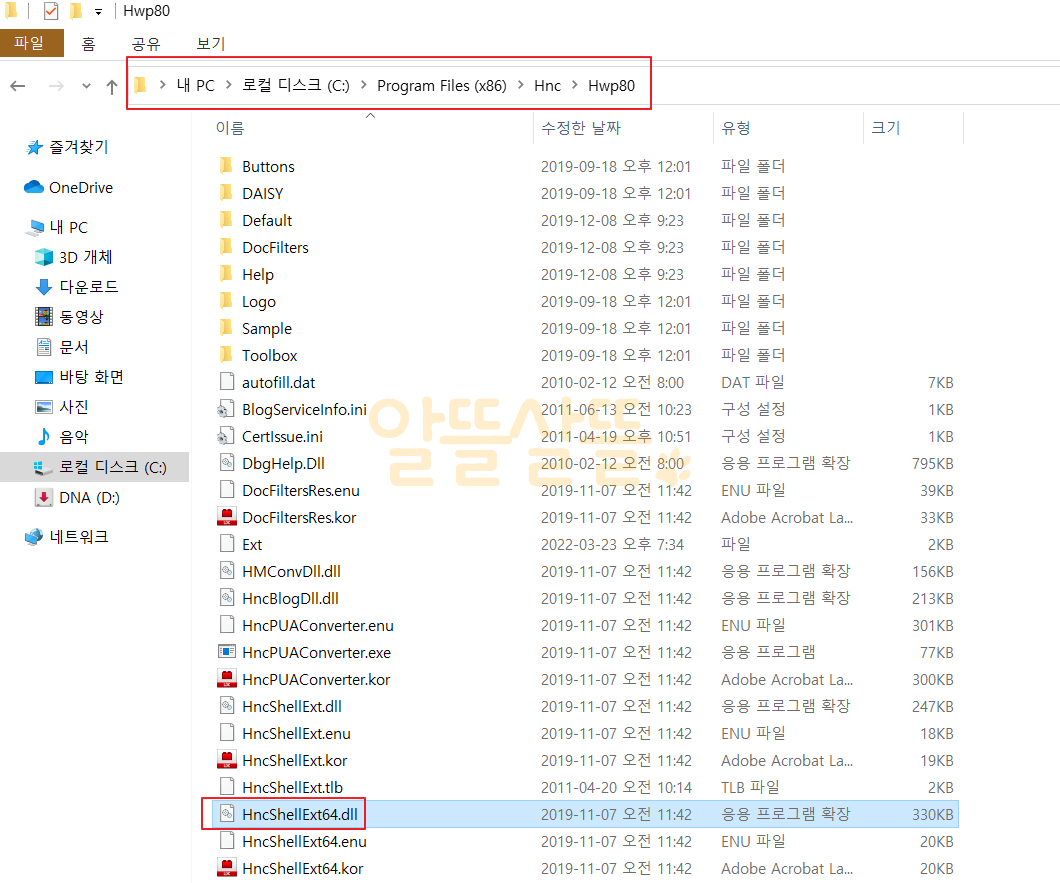Select the DAISY folder icon
1060x883 pixels.
pos(226,193)
